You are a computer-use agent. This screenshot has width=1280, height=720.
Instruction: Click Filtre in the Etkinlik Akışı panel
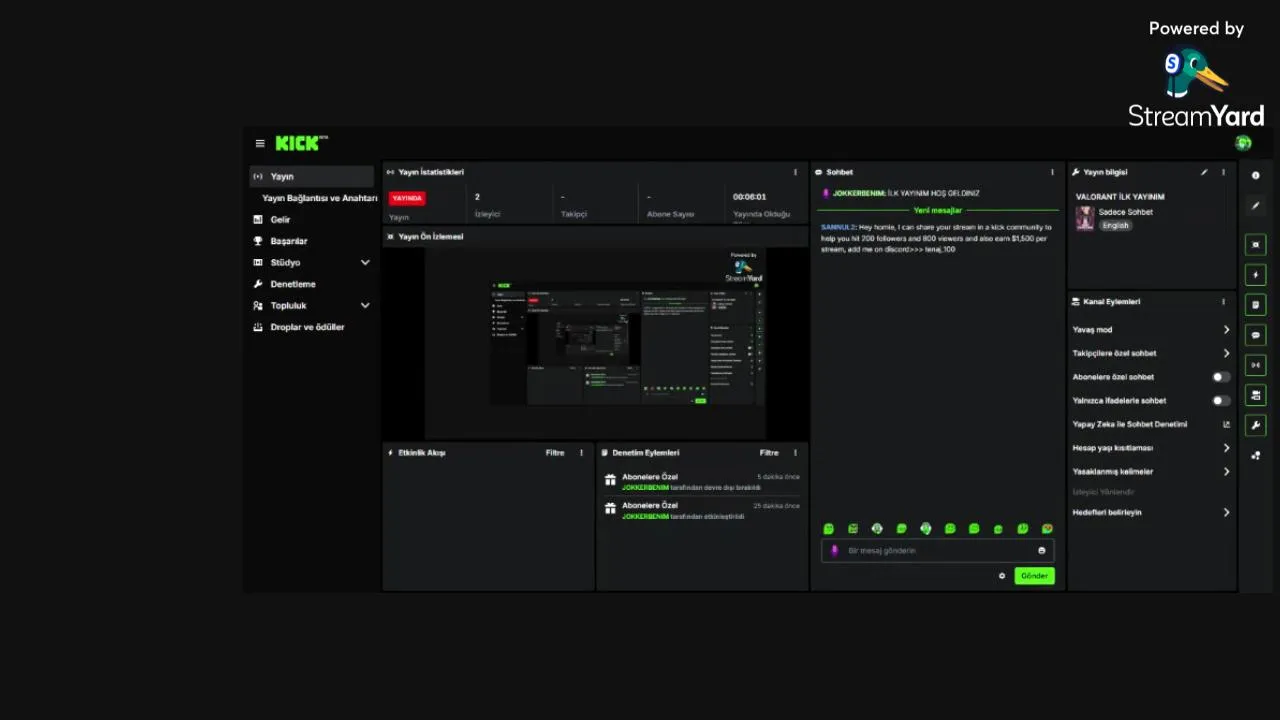[555, 453]
